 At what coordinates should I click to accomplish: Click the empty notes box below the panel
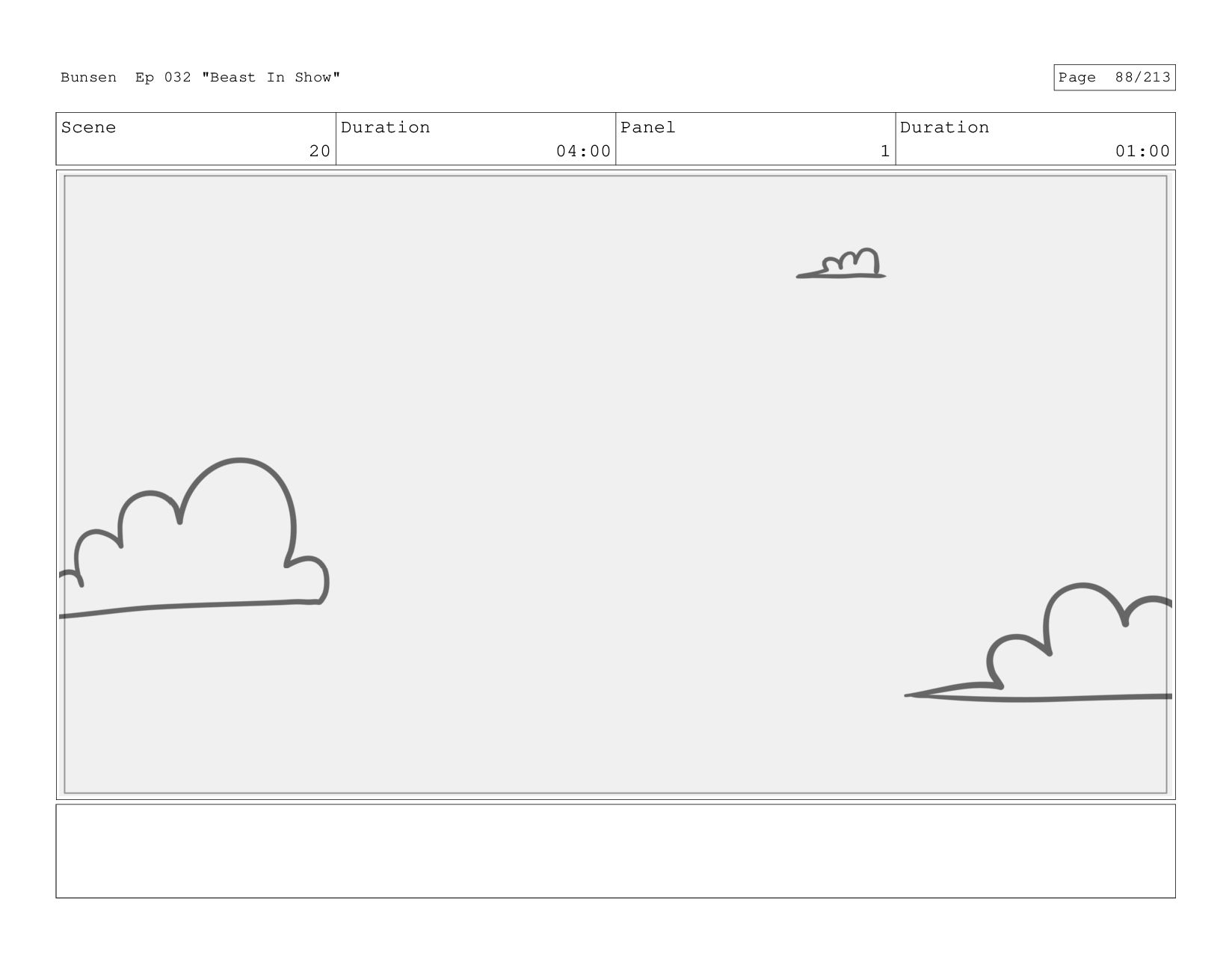tap(615, 851)
